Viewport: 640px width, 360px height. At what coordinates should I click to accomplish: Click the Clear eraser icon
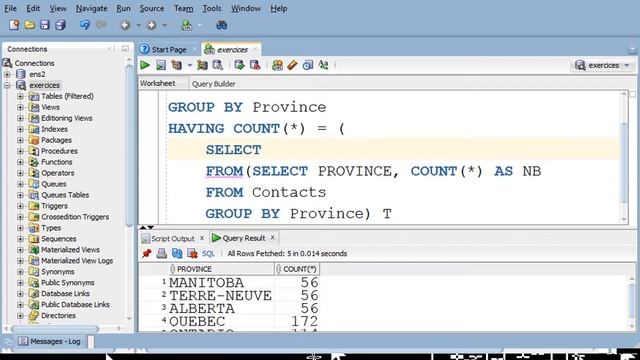click(x=293, y=65)
